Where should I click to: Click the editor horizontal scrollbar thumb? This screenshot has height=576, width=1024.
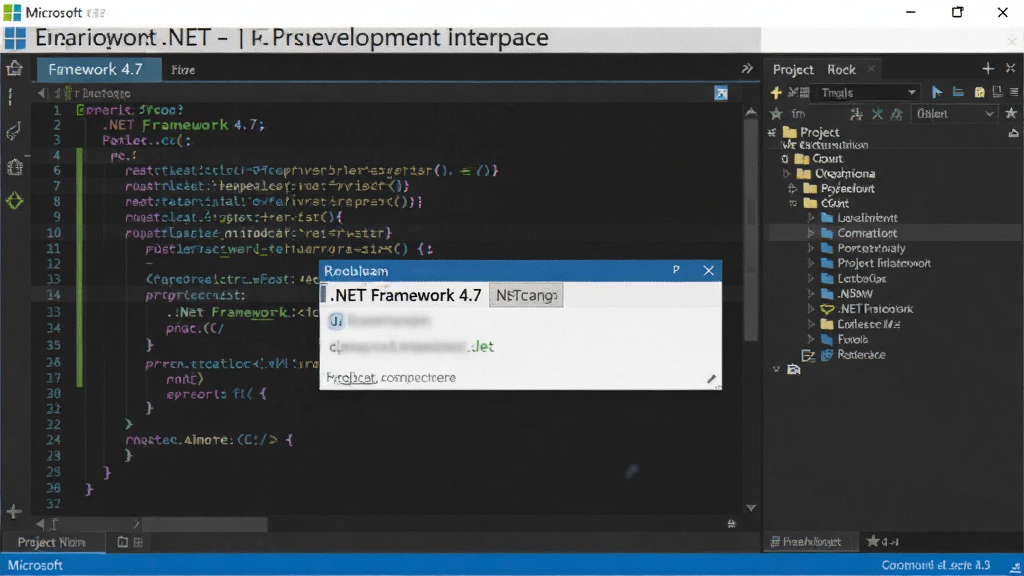[x=203, y=524]
